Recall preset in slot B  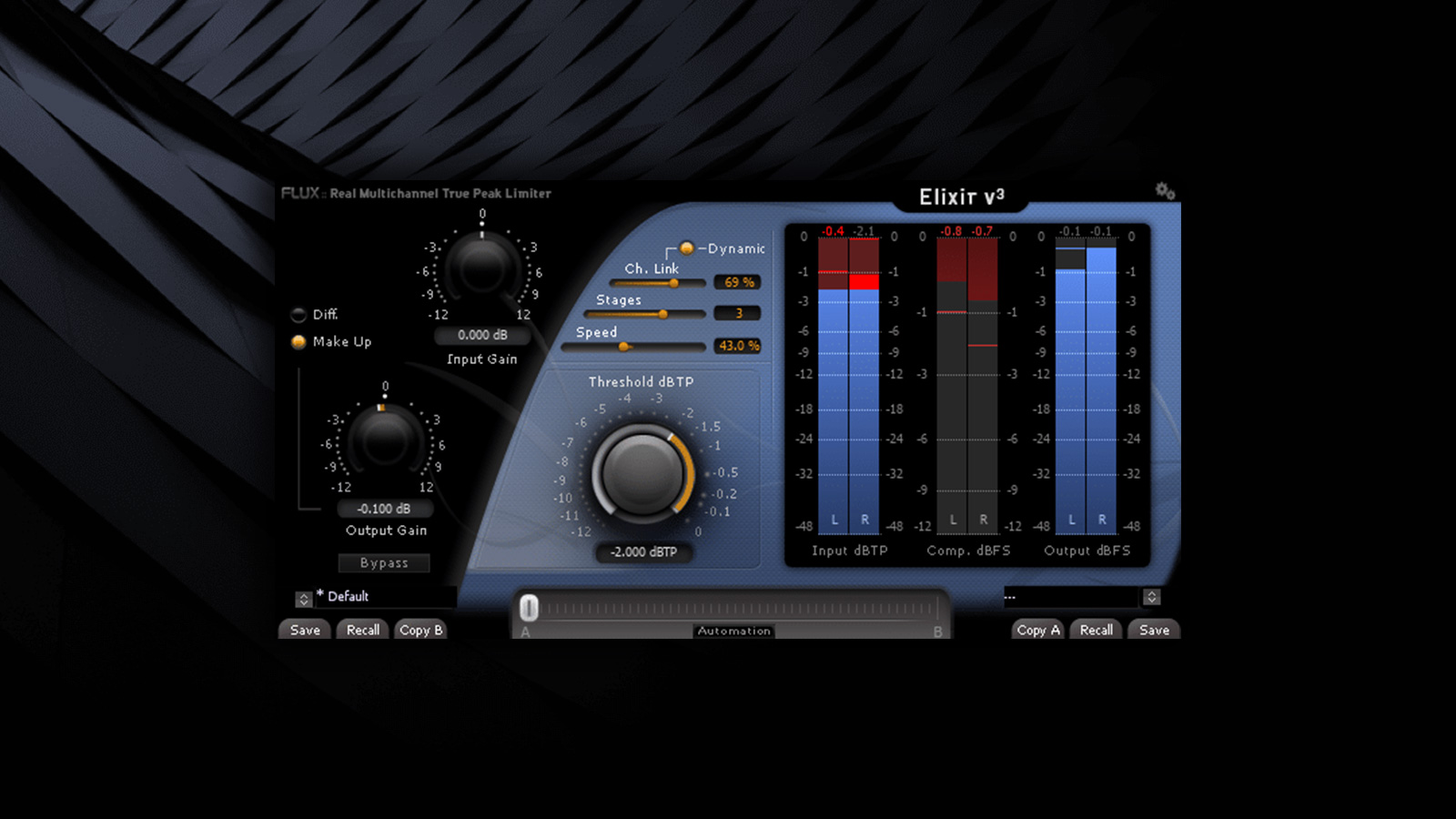click(x=1096, y=630)
